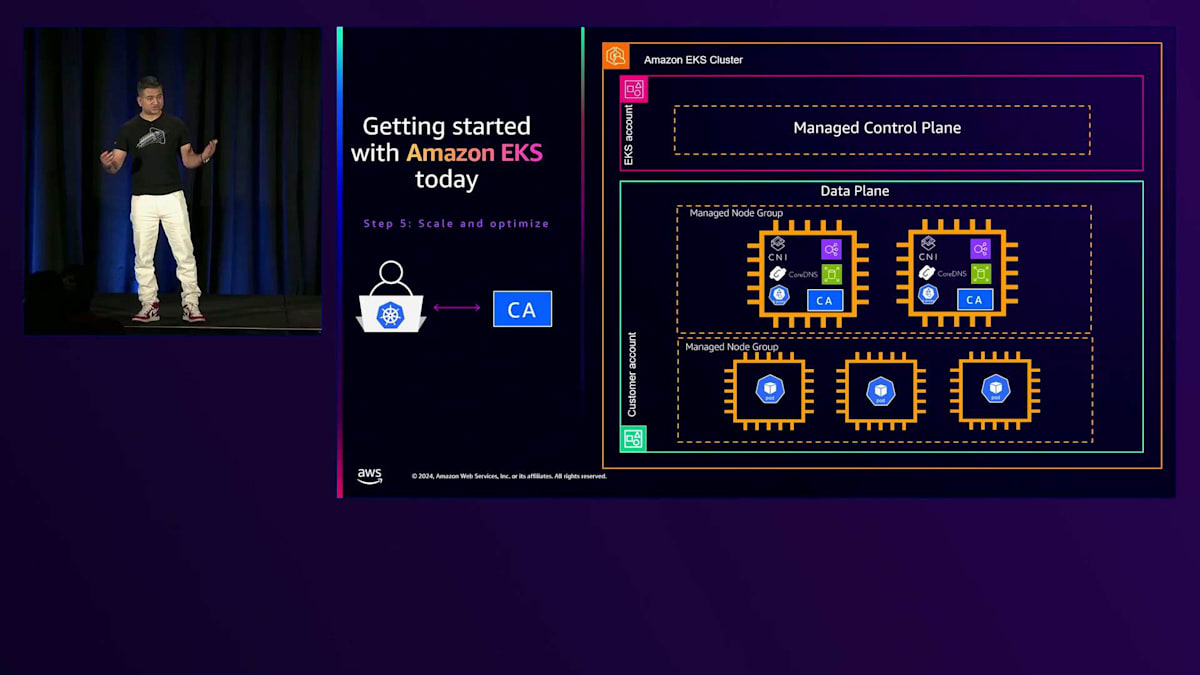The height and width of the screenshot is (675, 1200).
Task: Click the vertical 'Customer account' label
Action: [632, 375]
